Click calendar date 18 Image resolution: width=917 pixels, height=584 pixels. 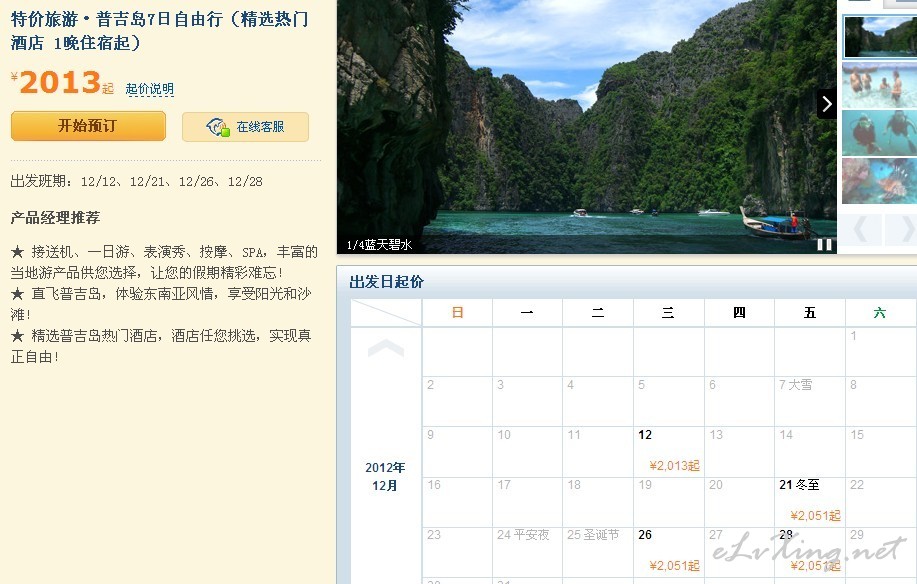pos(574,485)
